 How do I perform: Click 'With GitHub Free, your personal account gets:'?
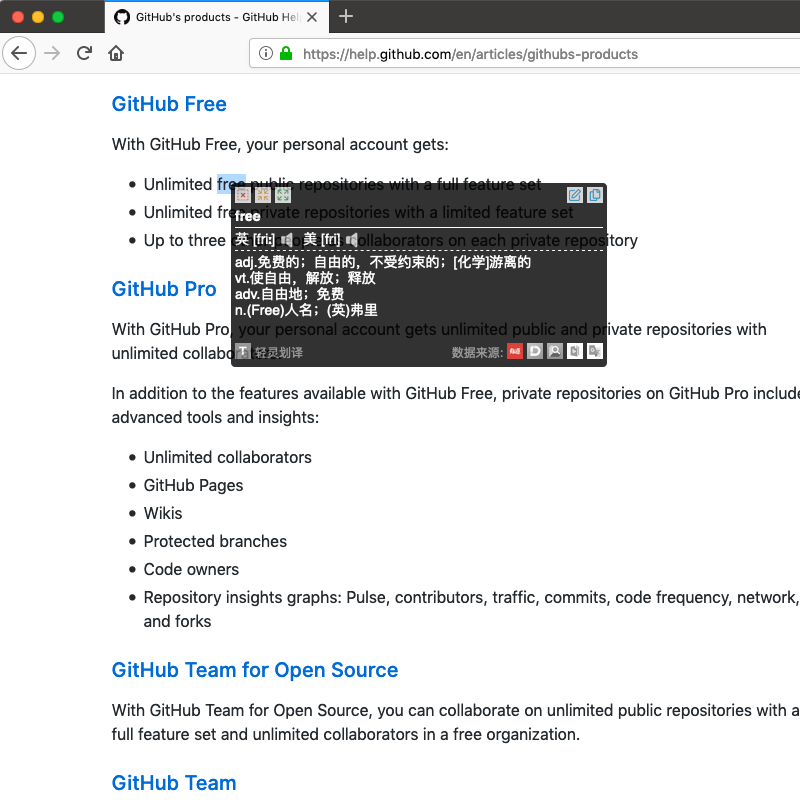click(x=280, y=144)
